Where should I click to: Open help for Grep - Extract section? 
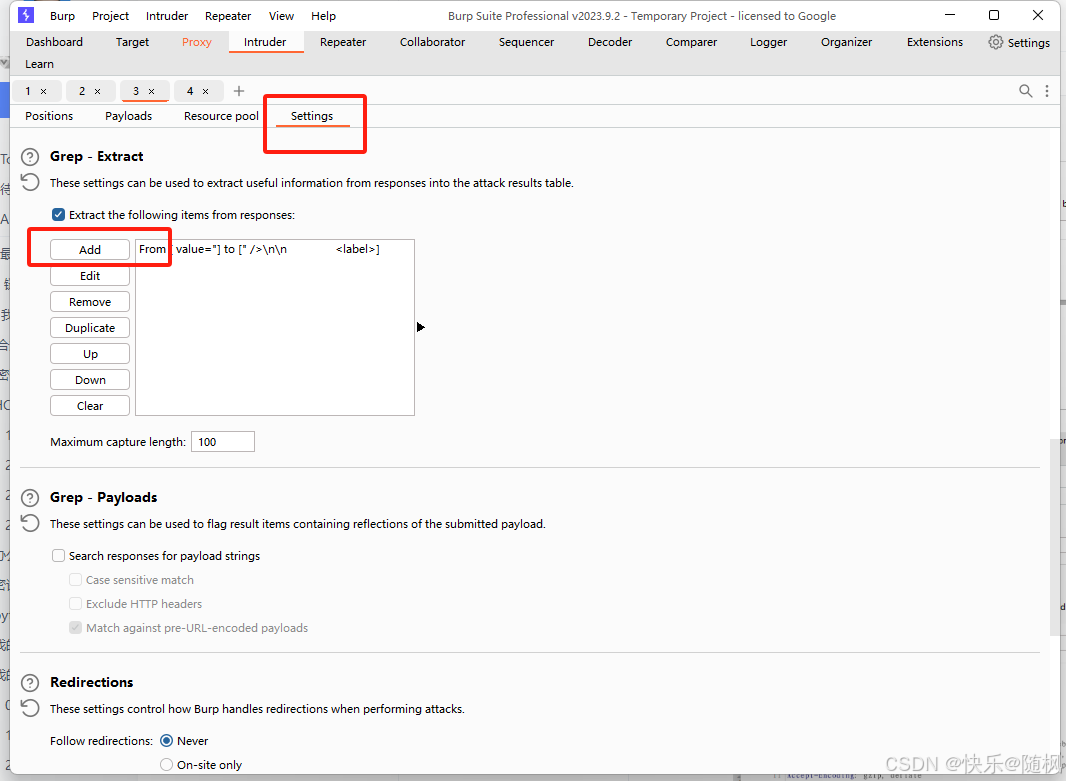click(x=30, y=157)
